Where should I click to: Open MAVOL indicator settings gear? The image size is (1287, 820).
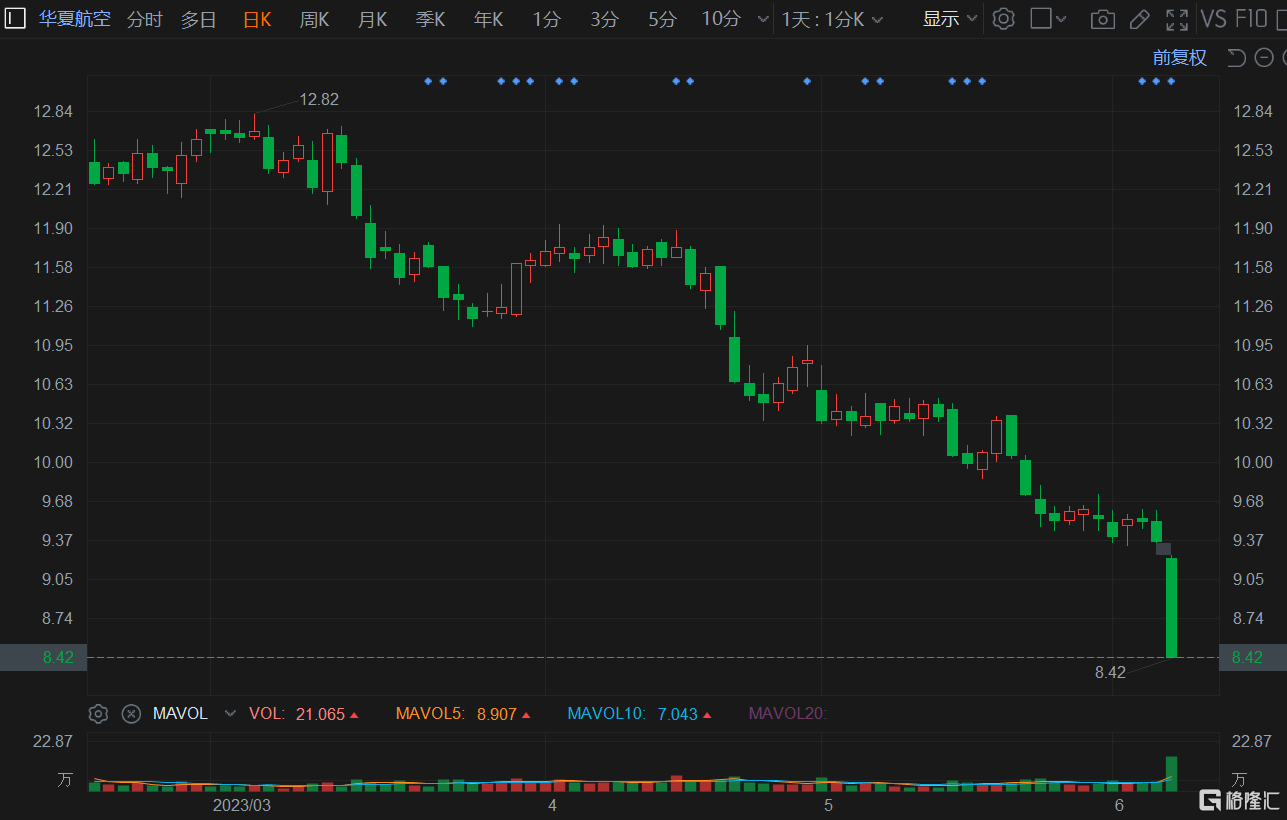[x=98, y=714]
